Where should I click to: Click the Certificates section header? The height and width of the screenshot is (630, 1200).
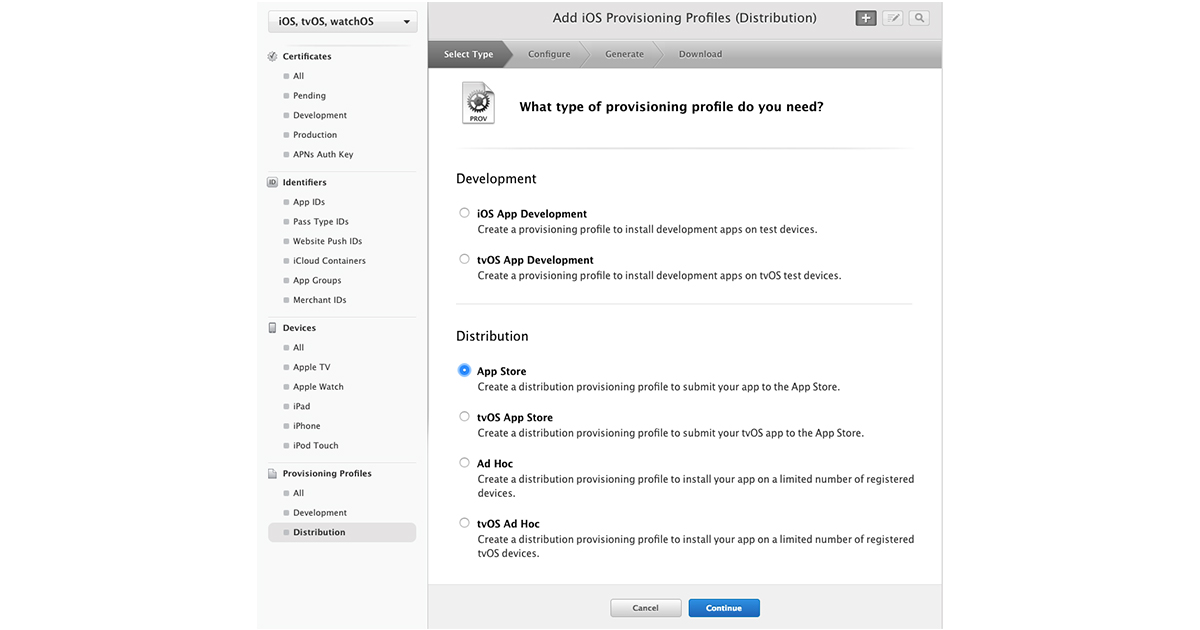point(307,57)
